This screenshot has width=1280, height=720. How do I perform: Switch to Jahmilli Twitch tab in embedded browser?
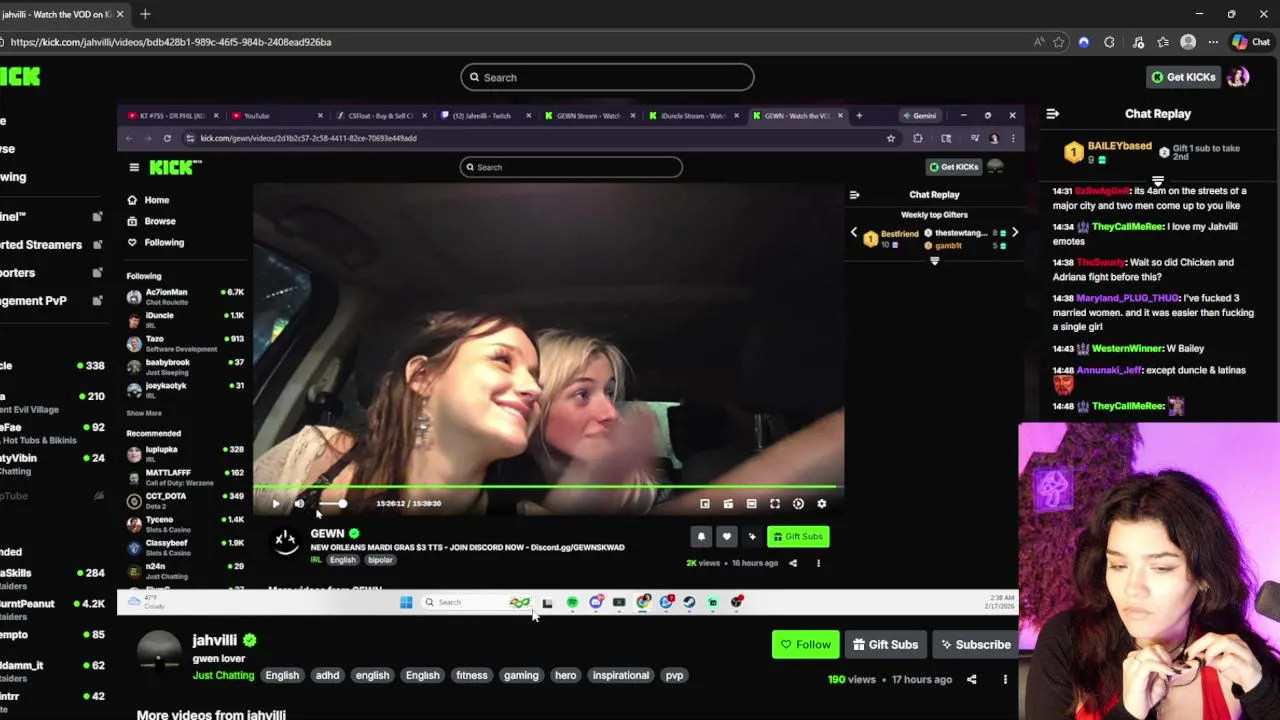[x=485, y=116]
